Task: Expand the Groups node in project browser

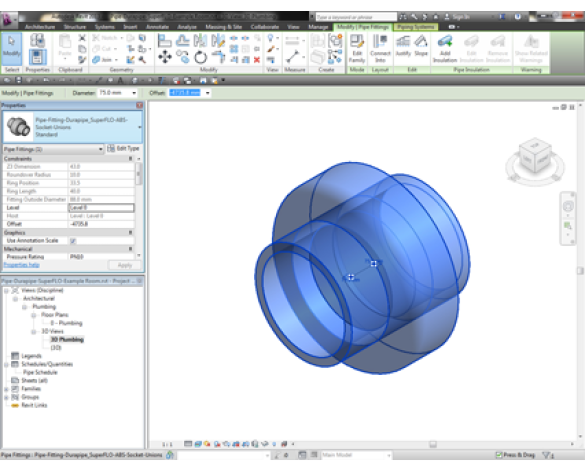Action: [6, 397]
